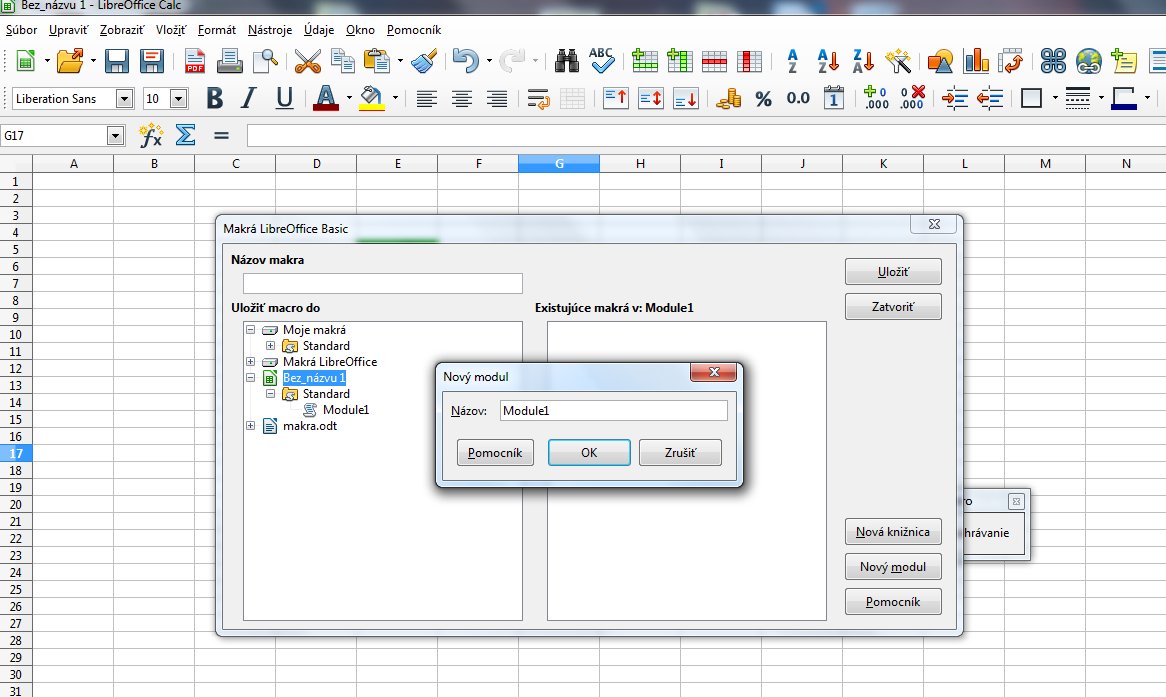The height and width of the screenshot is (697, 1166).
Task: Apply Italic formatting
Action: pos(249,98)
